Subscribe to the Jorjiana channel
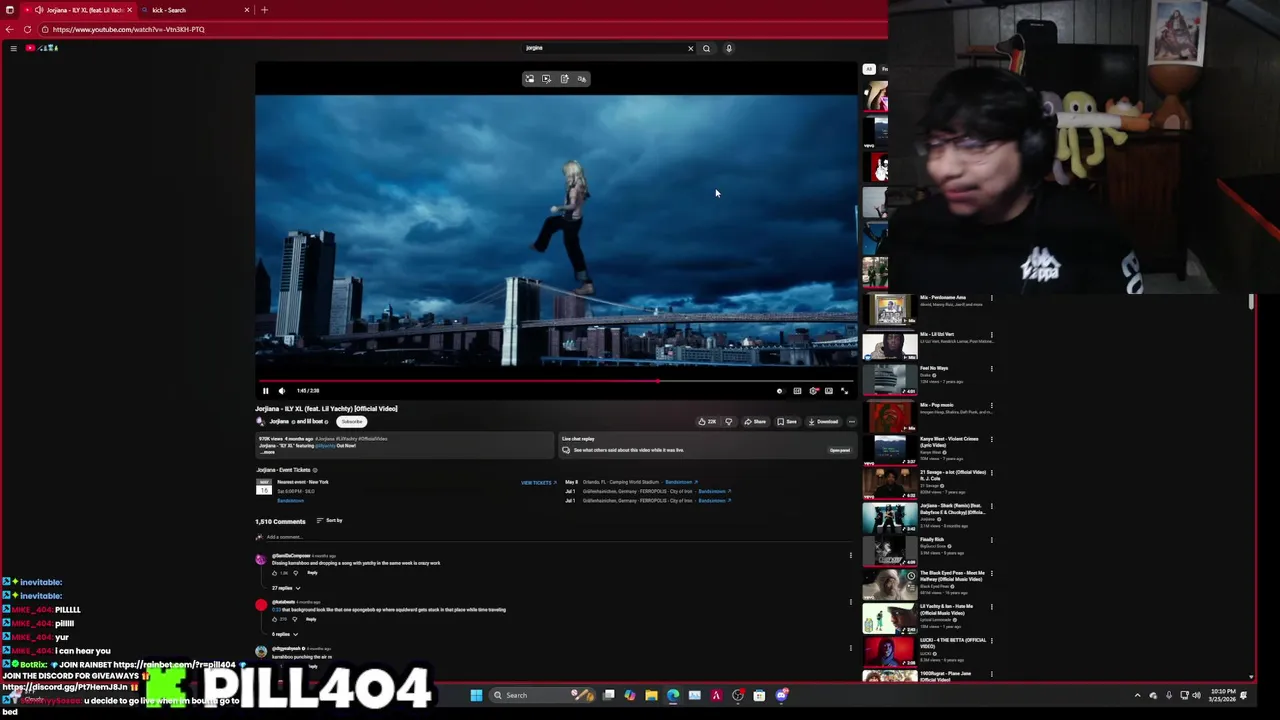 pyautogui.click(x=351, y=421)
